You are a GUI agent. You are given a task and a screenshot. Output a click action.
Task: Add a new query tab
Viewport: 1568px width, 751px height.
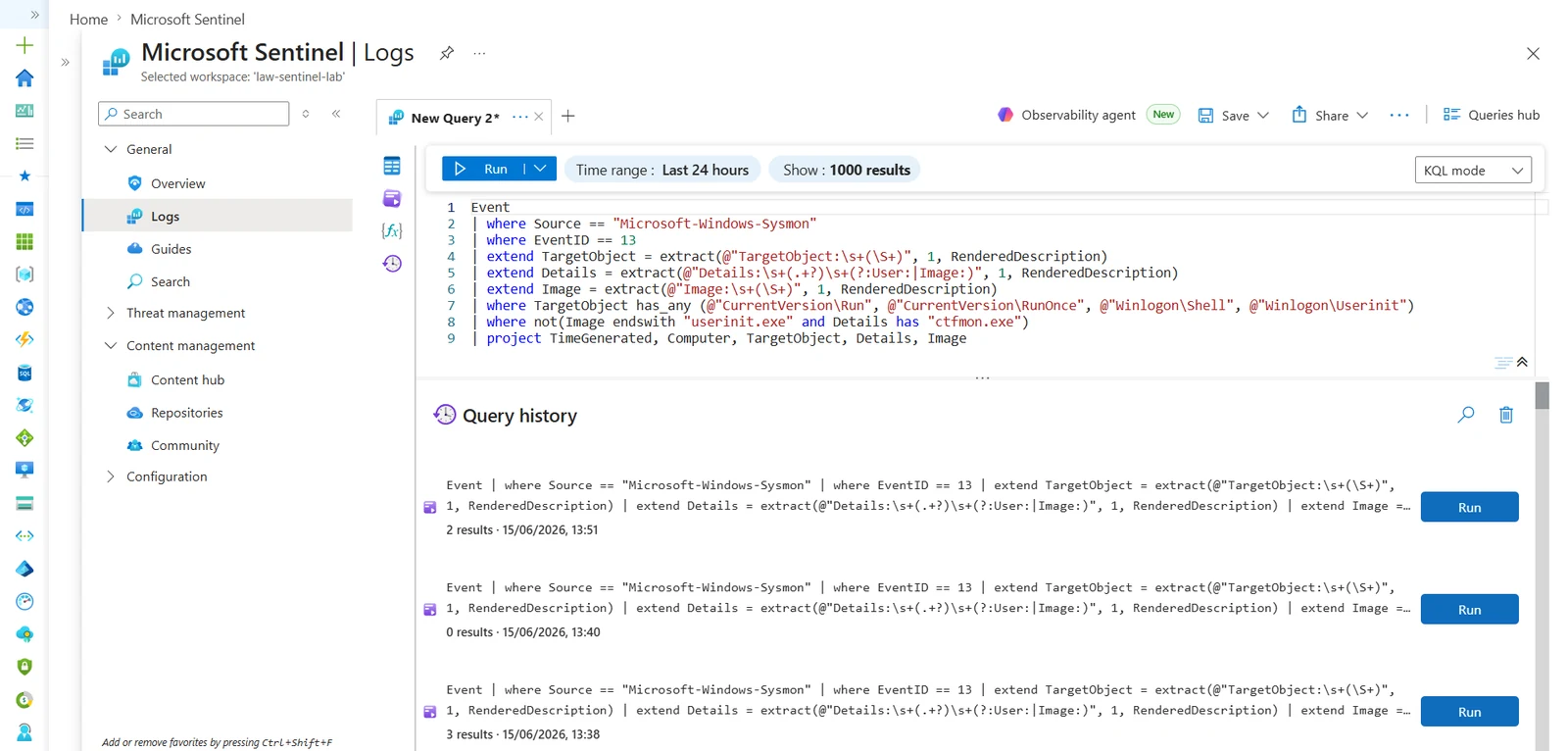pos(567,117)
